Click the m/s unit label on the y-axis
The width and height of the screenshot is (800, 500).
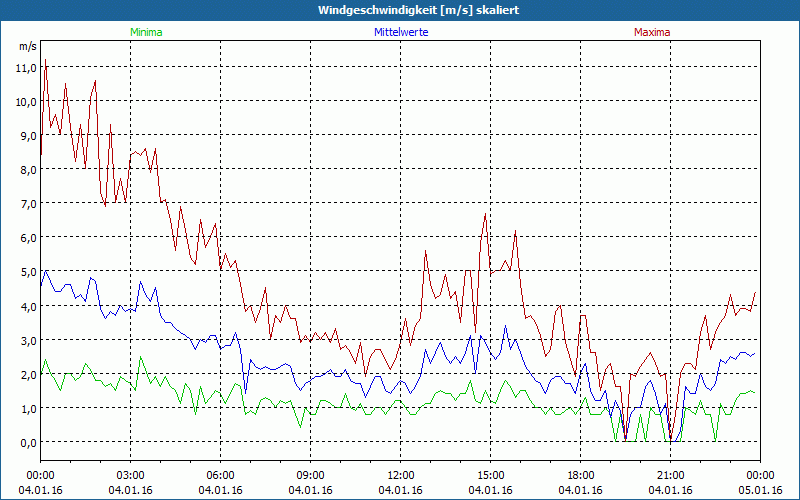(x=28, y=46)
